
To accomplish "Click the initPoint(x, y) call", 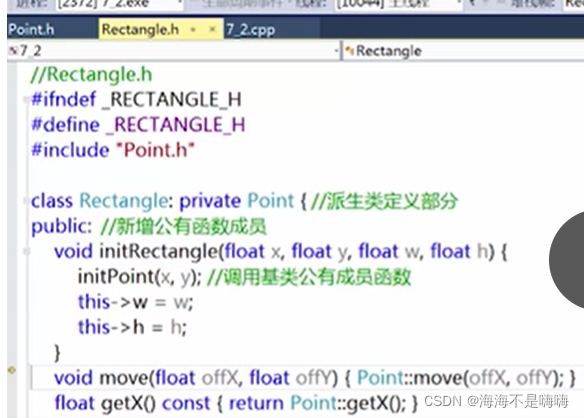I will [139, 277].
